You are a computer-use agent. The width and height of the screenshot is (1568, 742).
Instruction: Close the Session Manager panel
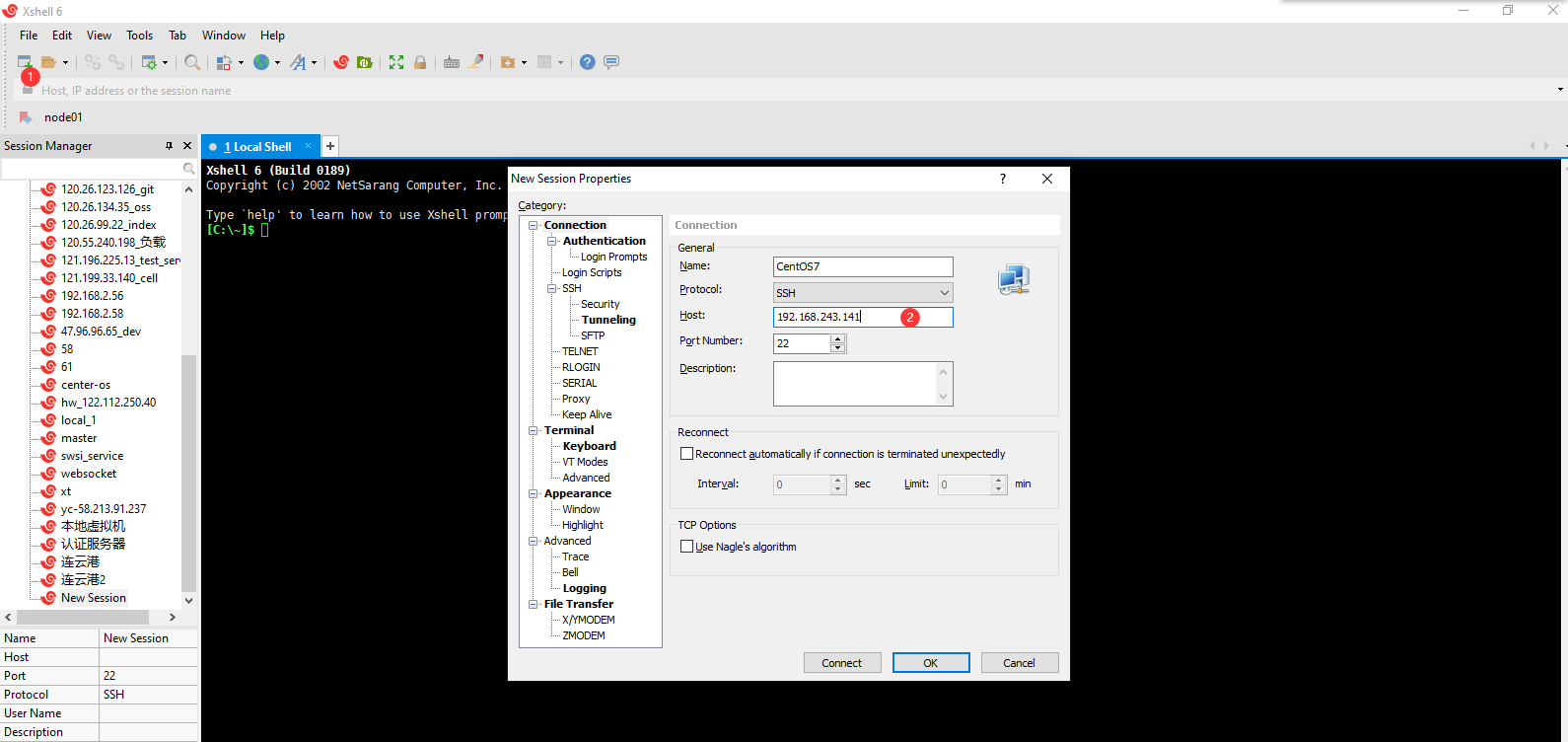[x=187, y=146]
